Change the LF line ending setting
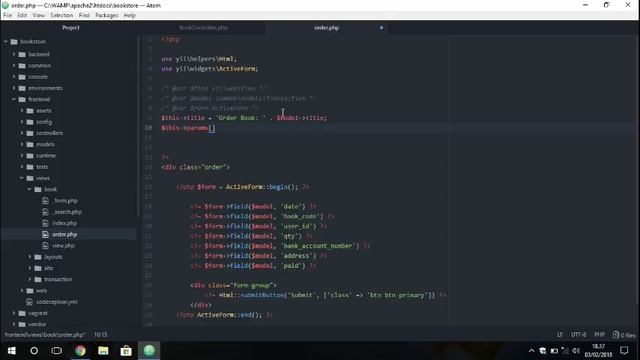This screenshot has width=640, height=360. point(560,335)
